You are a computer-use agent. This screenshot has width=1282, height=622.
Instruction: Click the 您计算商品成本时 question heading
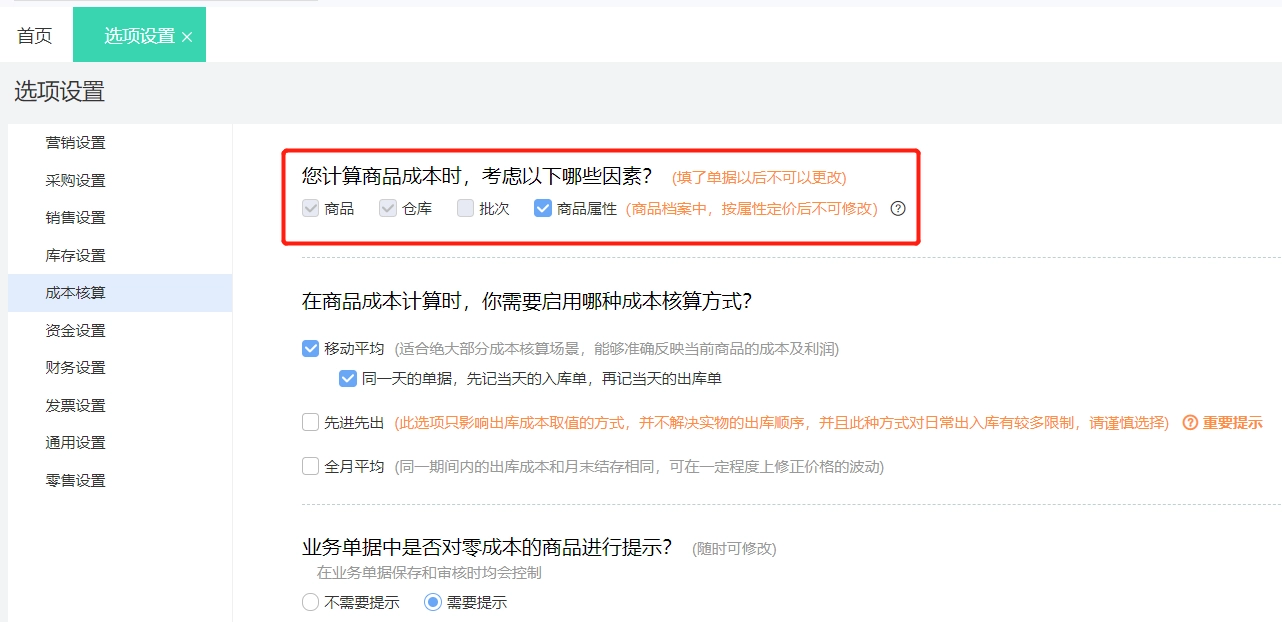(477, 176)
